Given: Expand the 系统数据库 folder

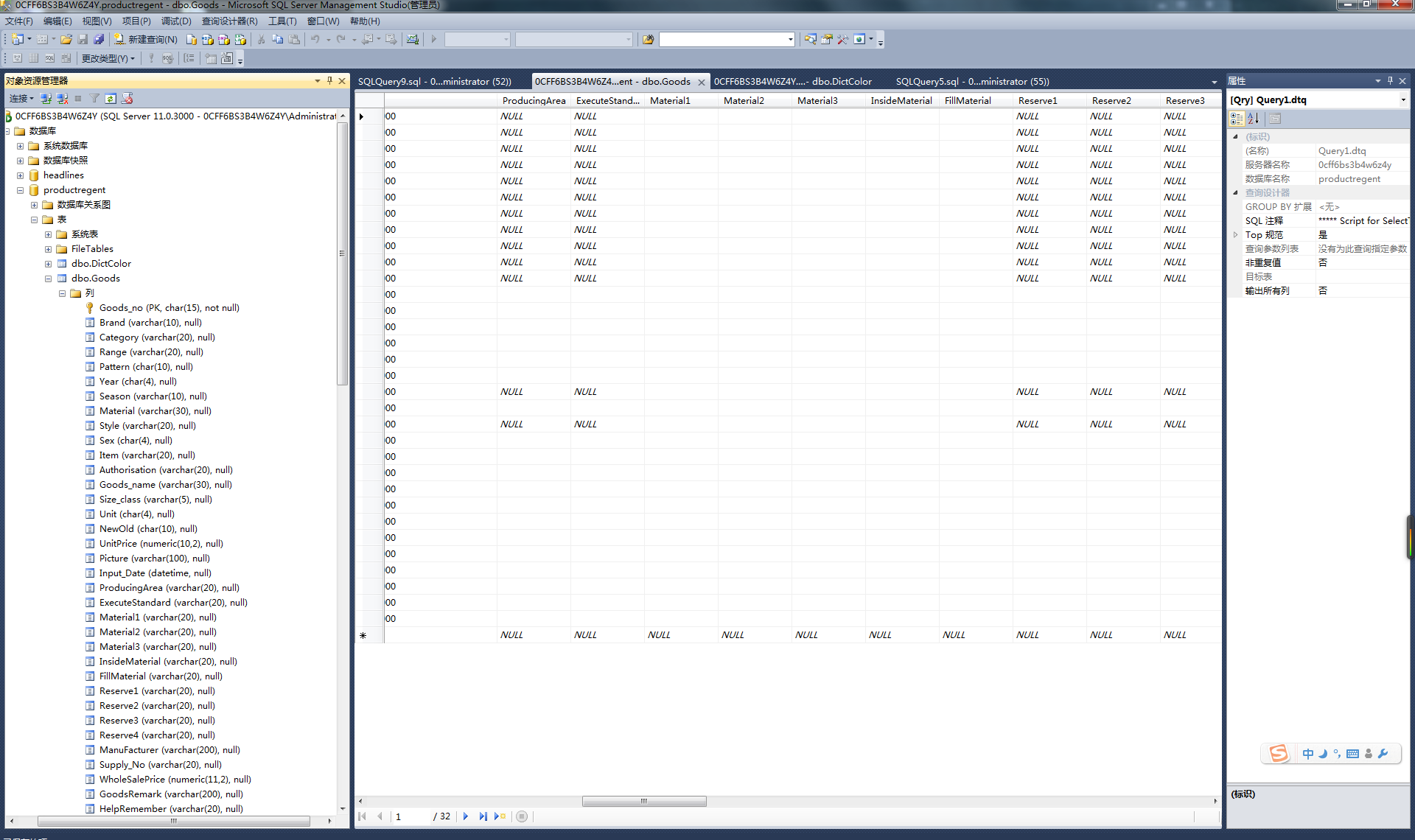Looking at the screenshot, I should [x=21, y=146].
